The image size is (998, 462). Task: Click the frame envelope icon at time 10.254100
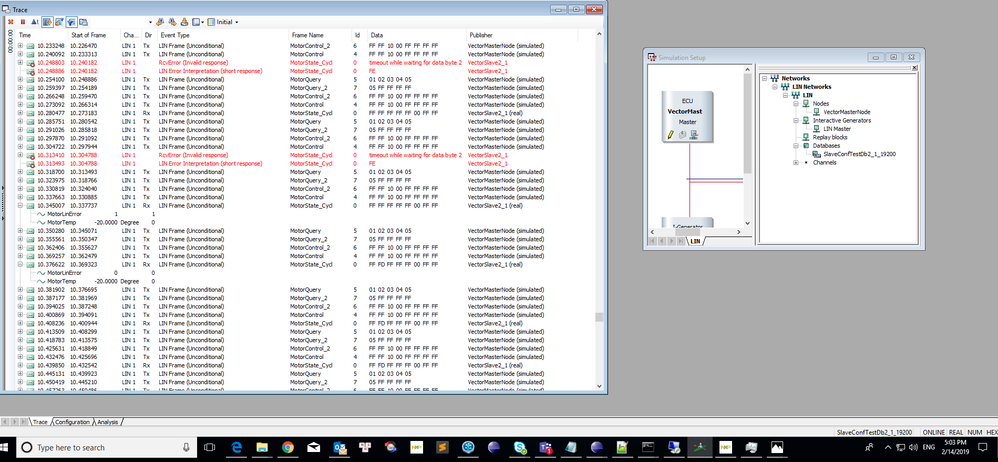tap(30, 80)
